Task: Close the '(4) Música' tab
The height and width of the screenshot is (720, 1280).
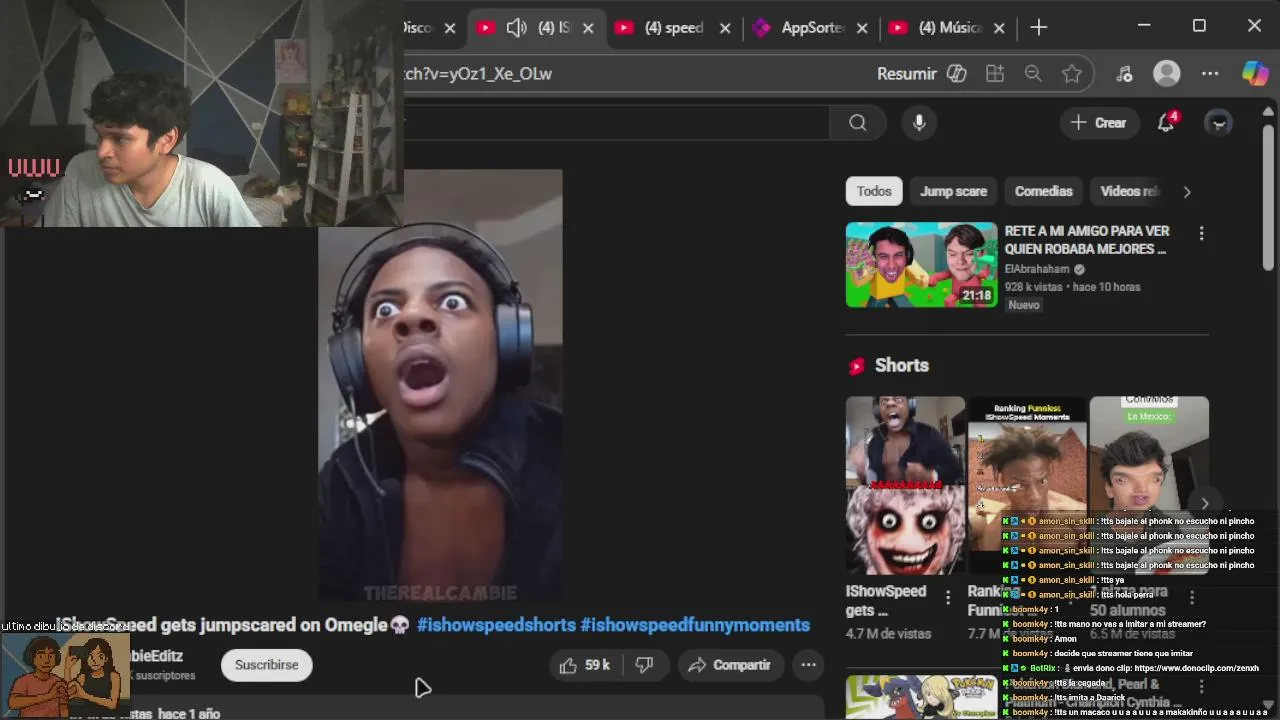Action: coord(1000,28)
